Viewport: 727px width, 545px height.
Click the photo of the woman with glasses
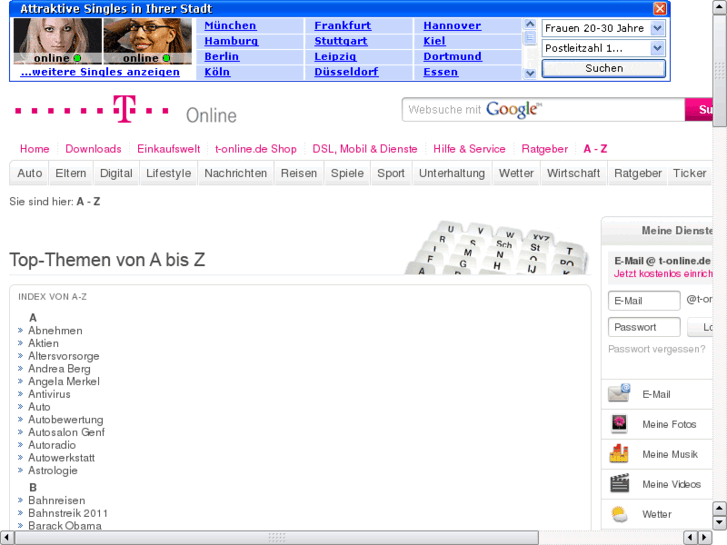click(147, 41)
